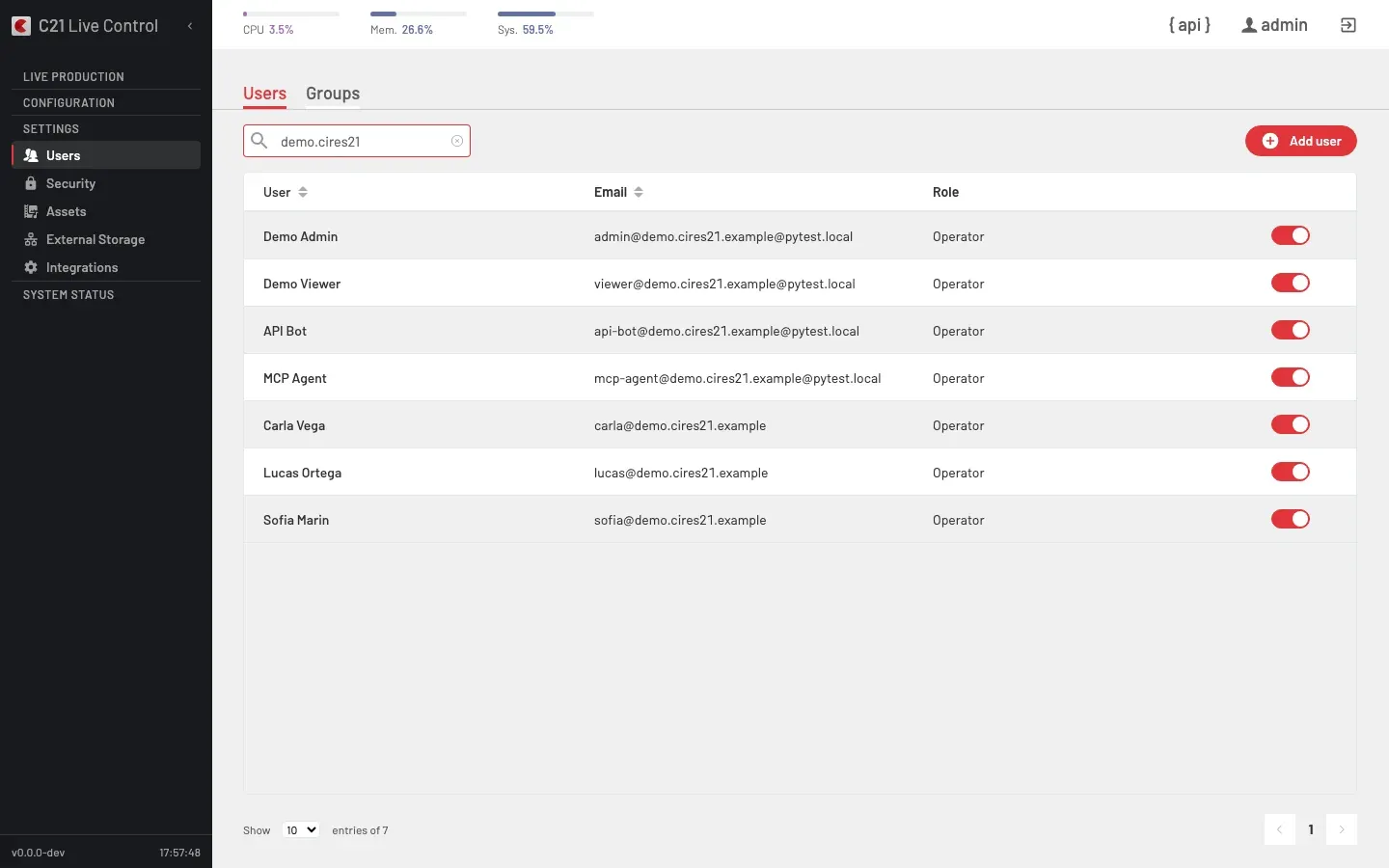Image resolution: width=1389 pixels, height=868 pixels.
Task: Switch to the Groups tab
Action: [x=333, y=94]
